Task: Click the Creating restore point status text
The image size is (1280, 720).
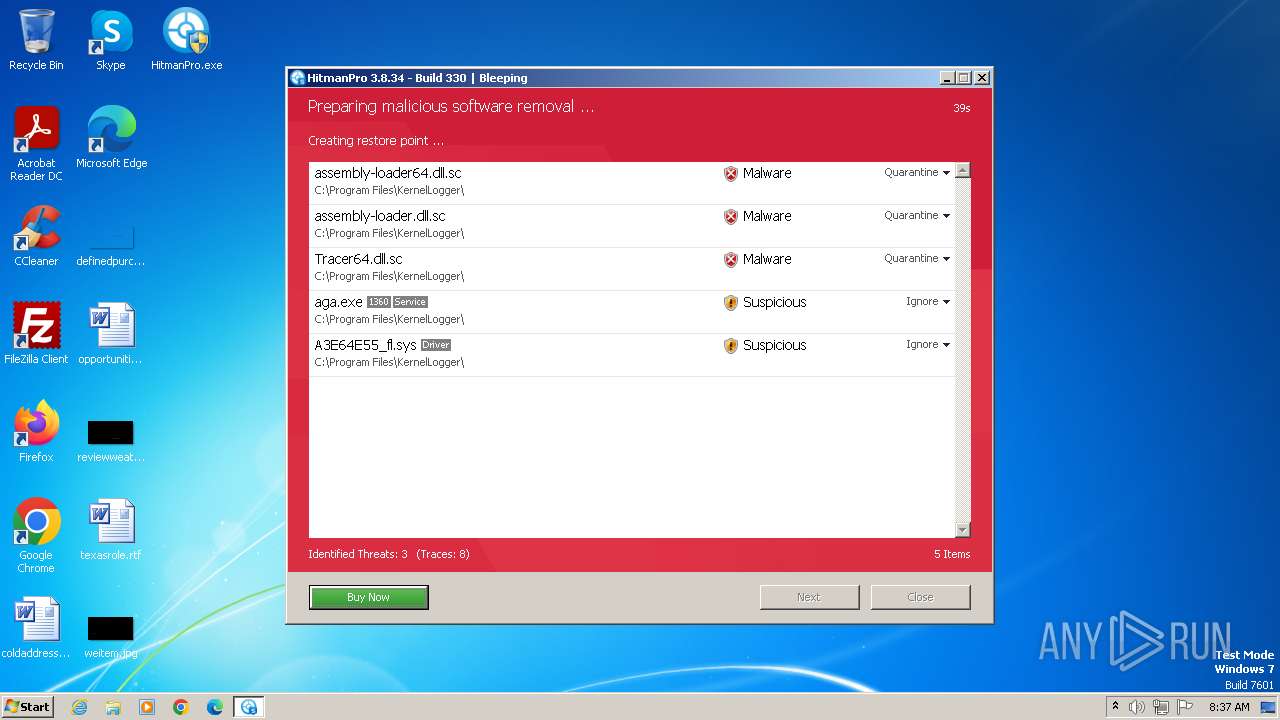Action: click(376, 141)
